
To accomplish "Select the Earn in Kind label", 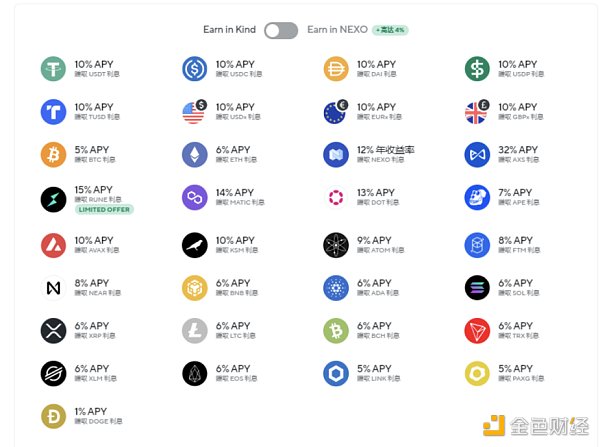I will click(230, 30).
